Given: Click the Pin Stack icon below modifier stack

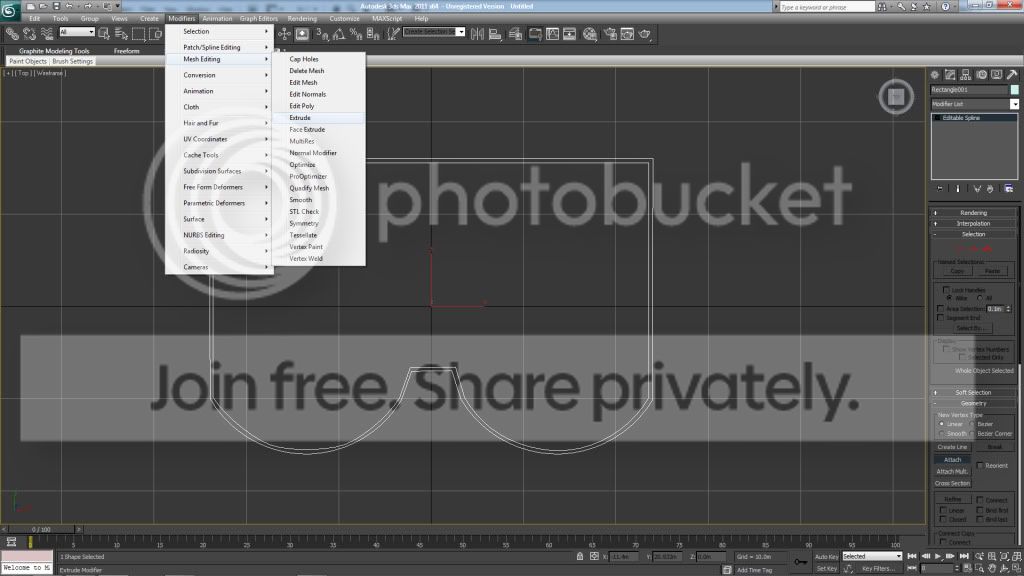Looking at the screenshot, I should [x=940, y=189].
